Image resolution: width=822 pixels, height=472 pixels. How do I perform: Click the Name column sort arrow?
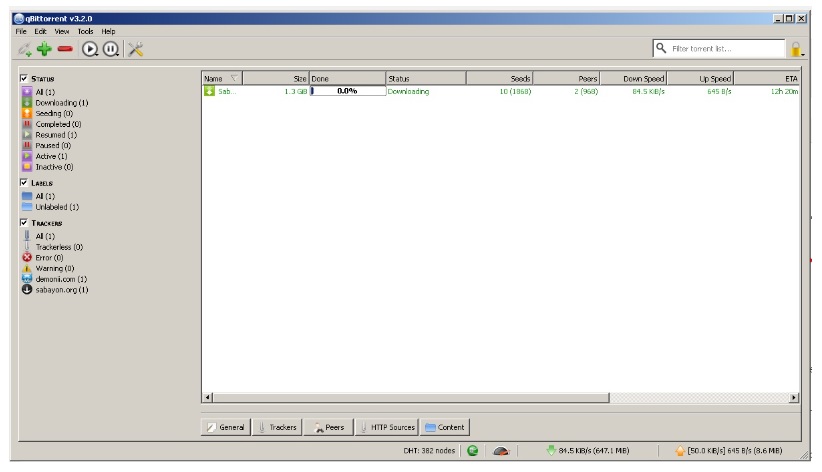coord(234,78)
